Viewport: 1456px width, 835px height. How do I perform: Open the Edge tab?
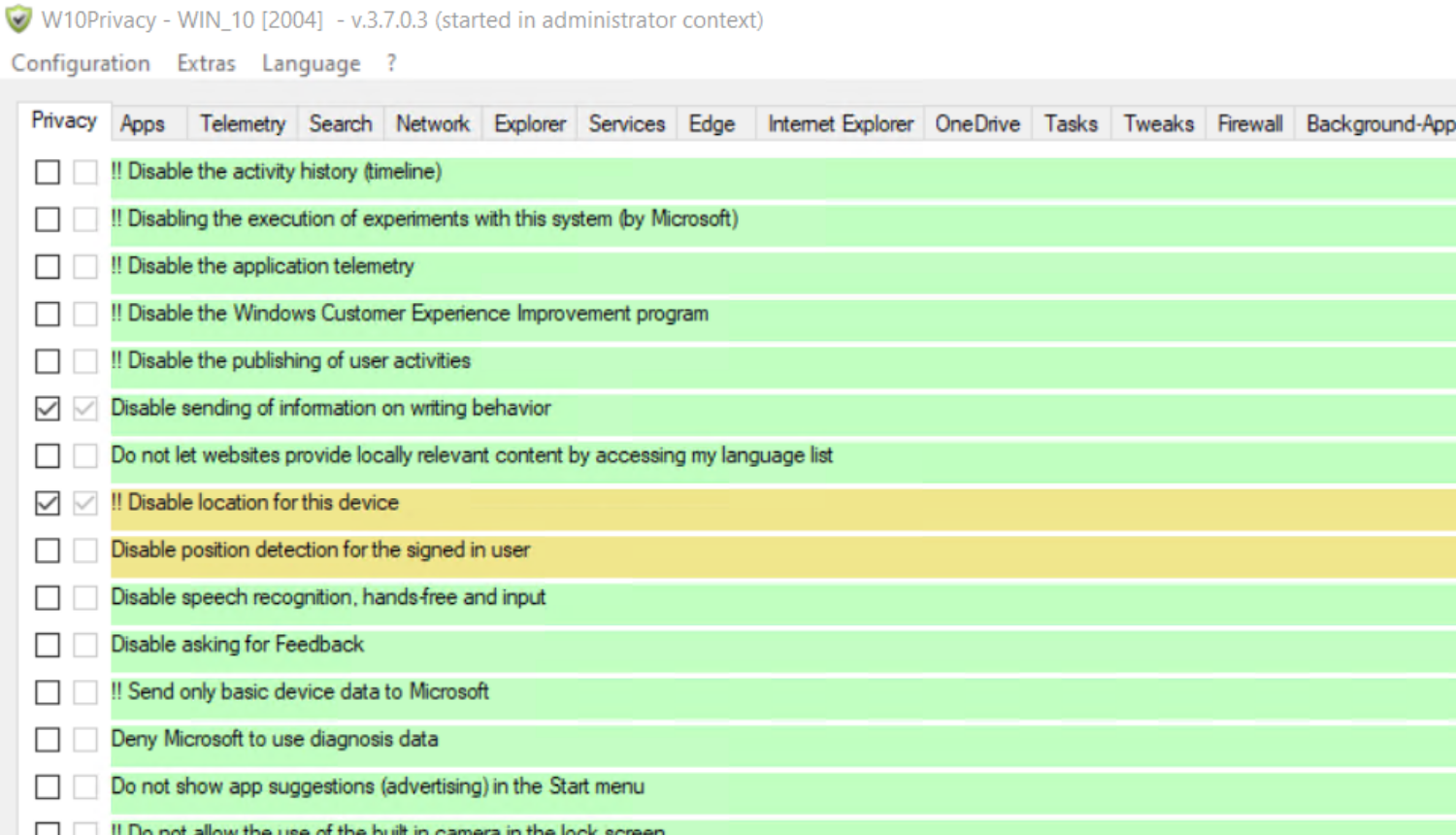711,123
